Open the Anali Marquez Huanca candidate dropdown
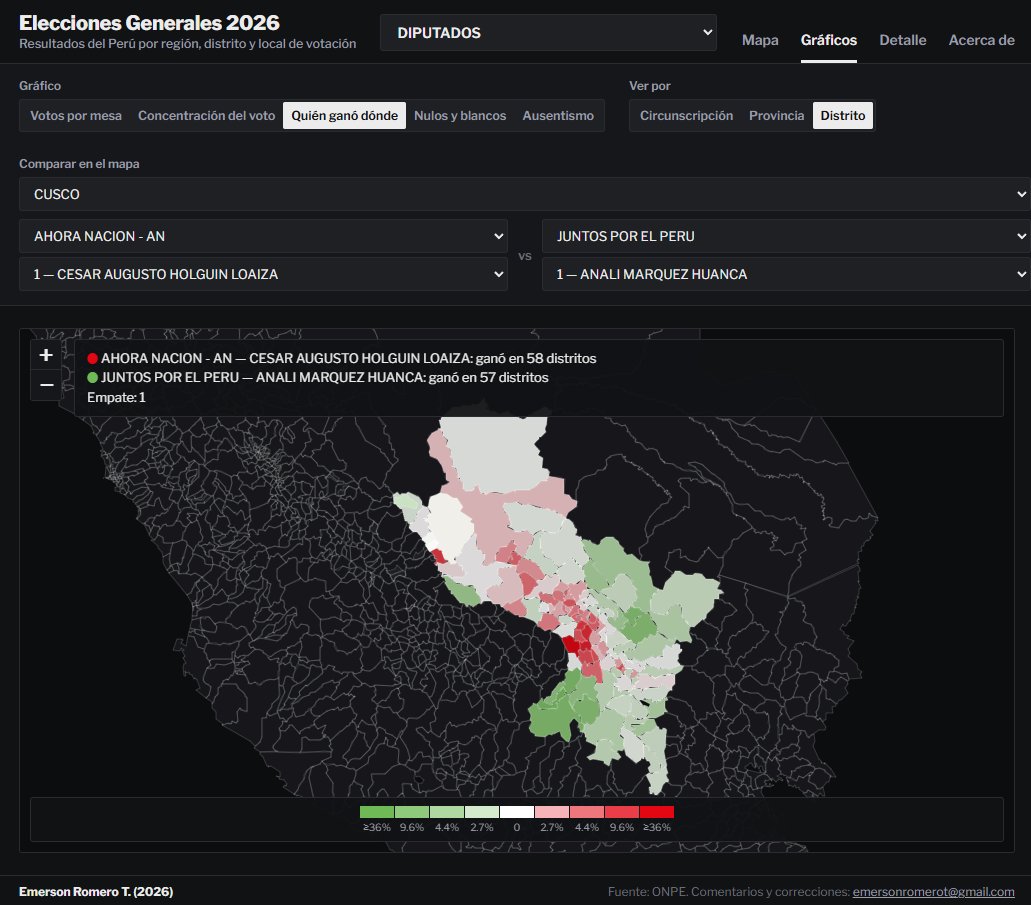This screenshot has width=1031, height=905. point(786,274)
